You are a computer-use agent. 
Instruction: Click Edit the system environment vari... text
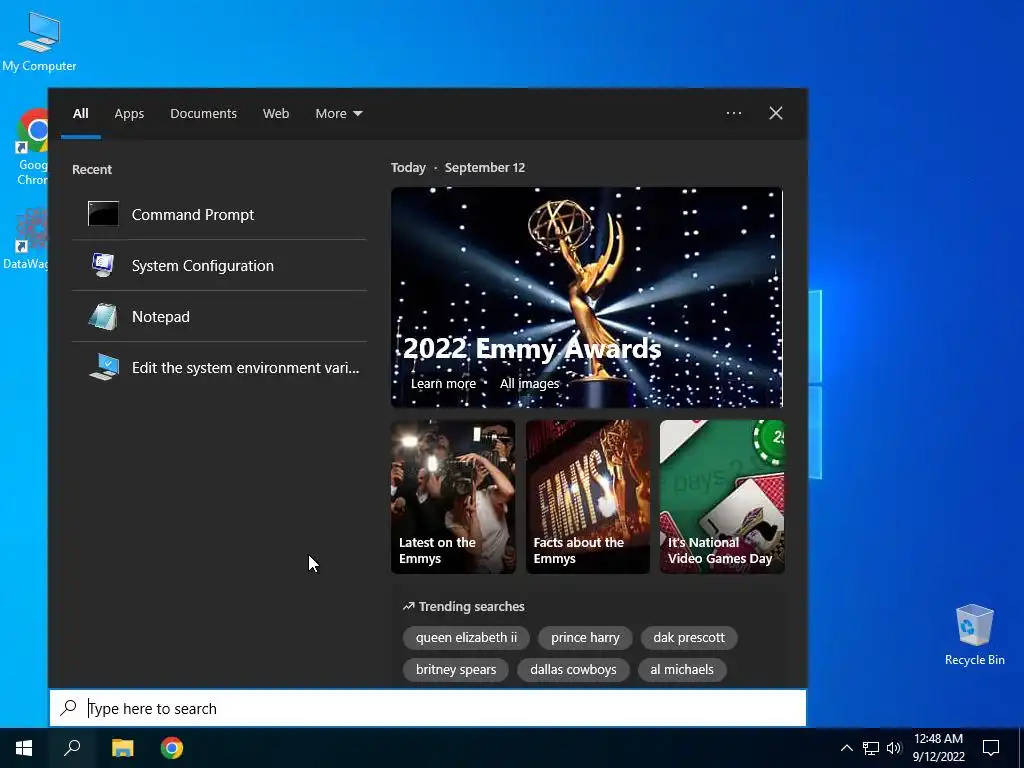[246, 368]
